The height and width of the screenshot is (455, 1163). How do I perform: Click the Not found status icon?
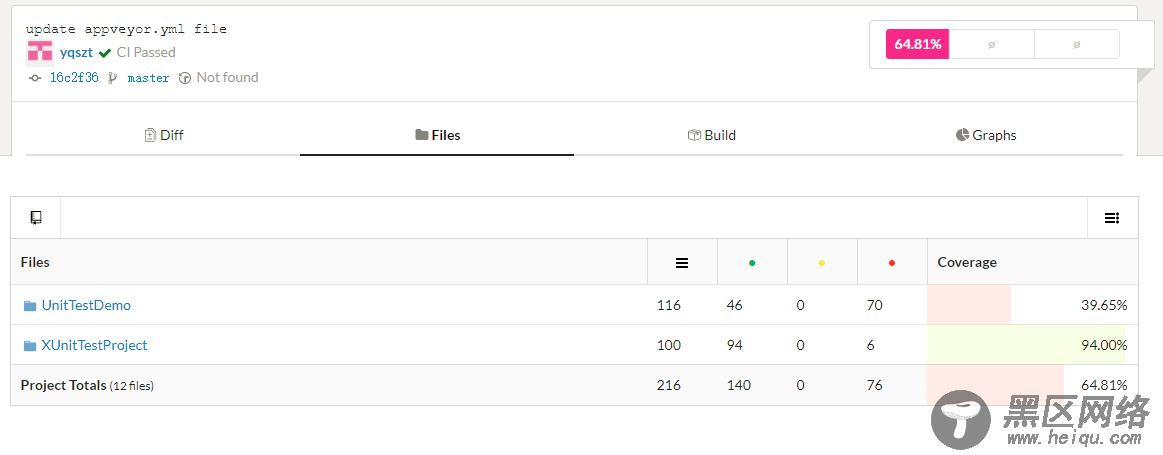coord(185,78)
